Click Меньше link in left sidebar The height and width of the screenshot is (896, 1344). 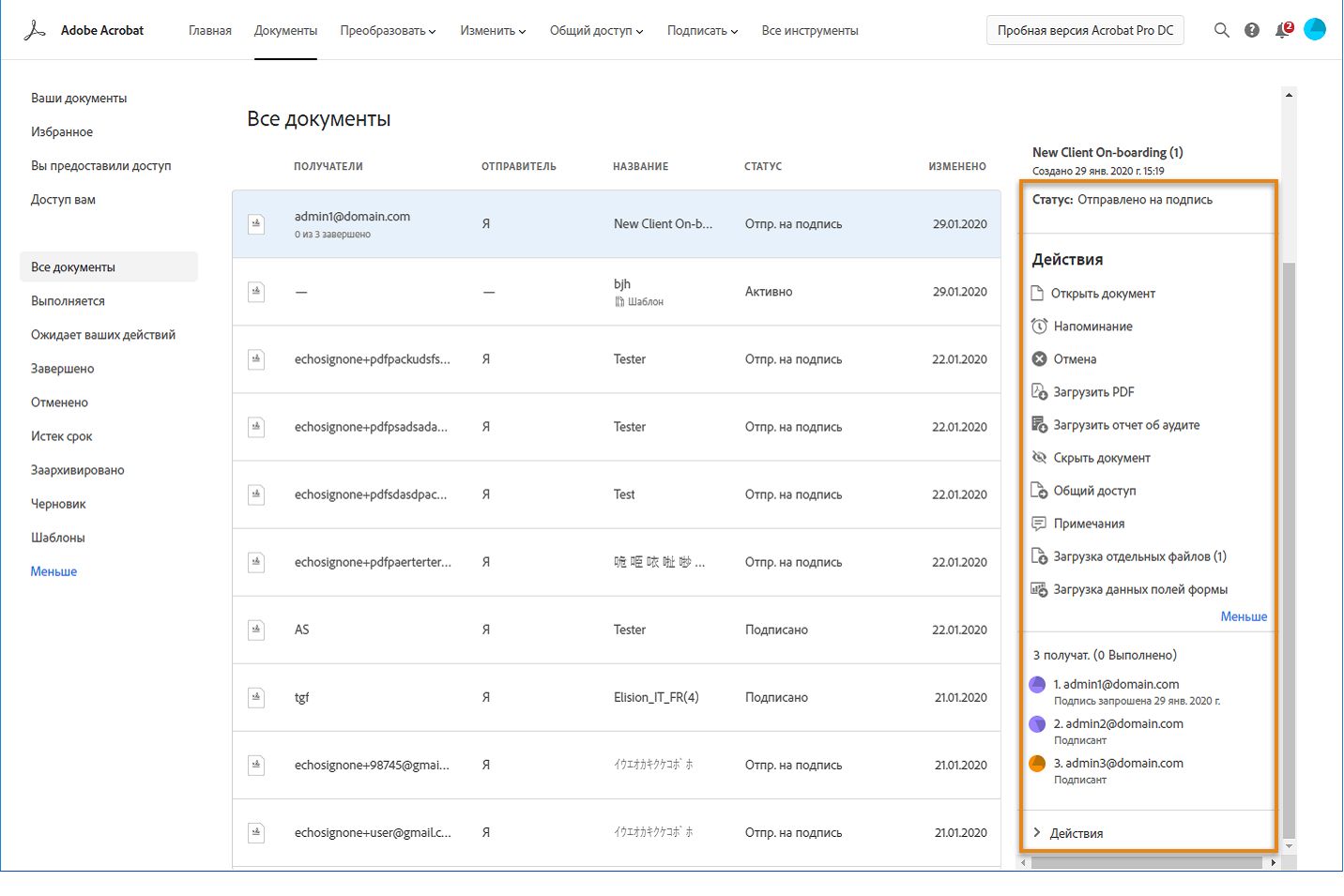53,571
